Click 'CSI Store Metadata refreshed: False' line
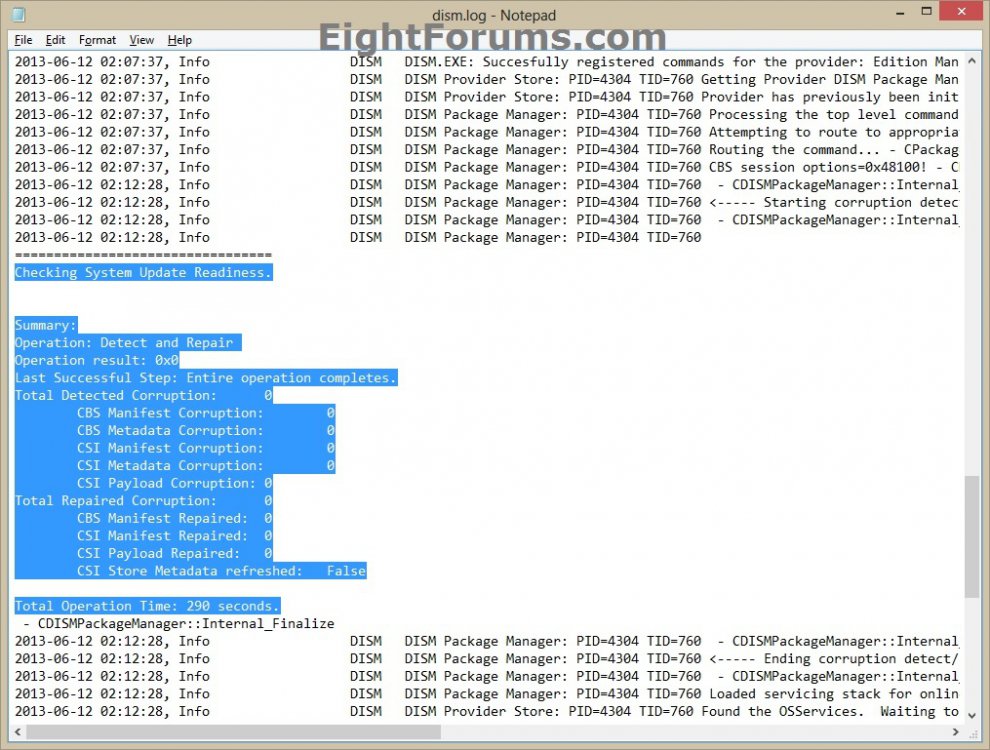Viewport: 990px width, 750px height. pos(222,571)
